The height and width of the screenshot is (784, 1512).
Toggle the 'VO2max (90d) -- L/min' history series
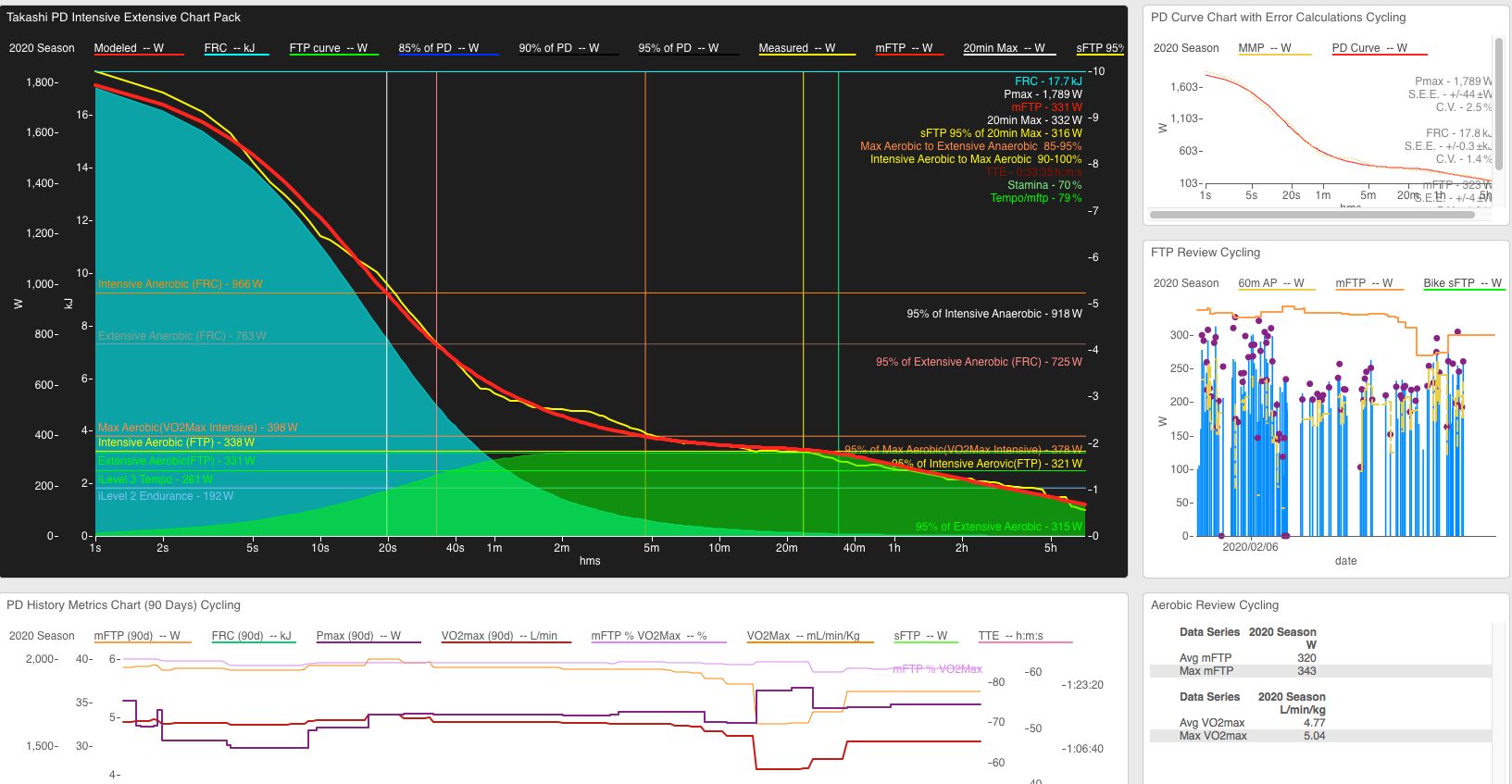point(506,636)
